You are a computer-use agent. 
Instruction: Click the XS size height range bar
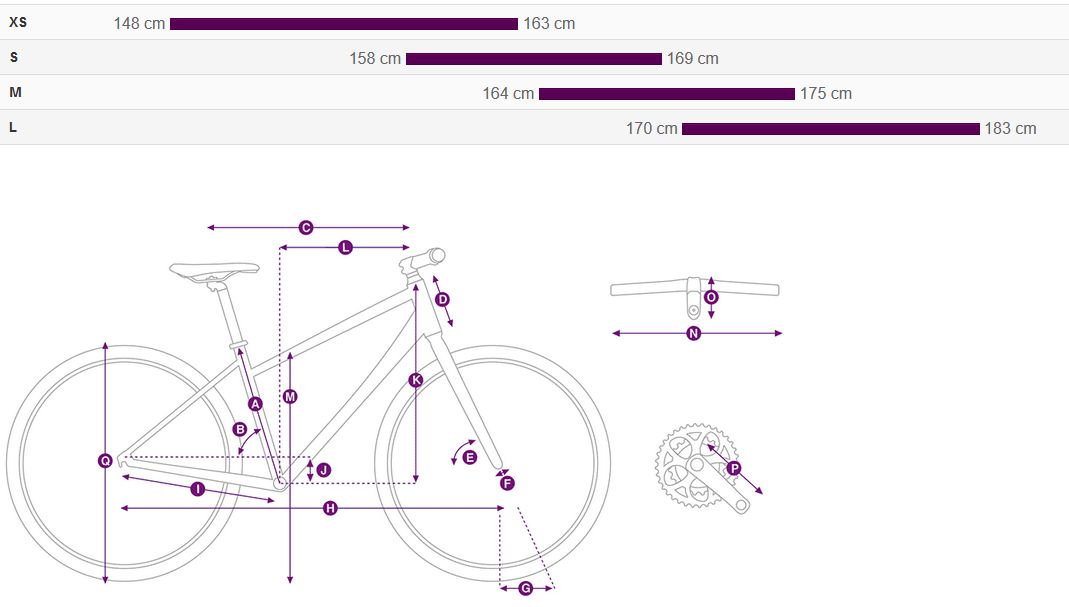coord(344,24)
